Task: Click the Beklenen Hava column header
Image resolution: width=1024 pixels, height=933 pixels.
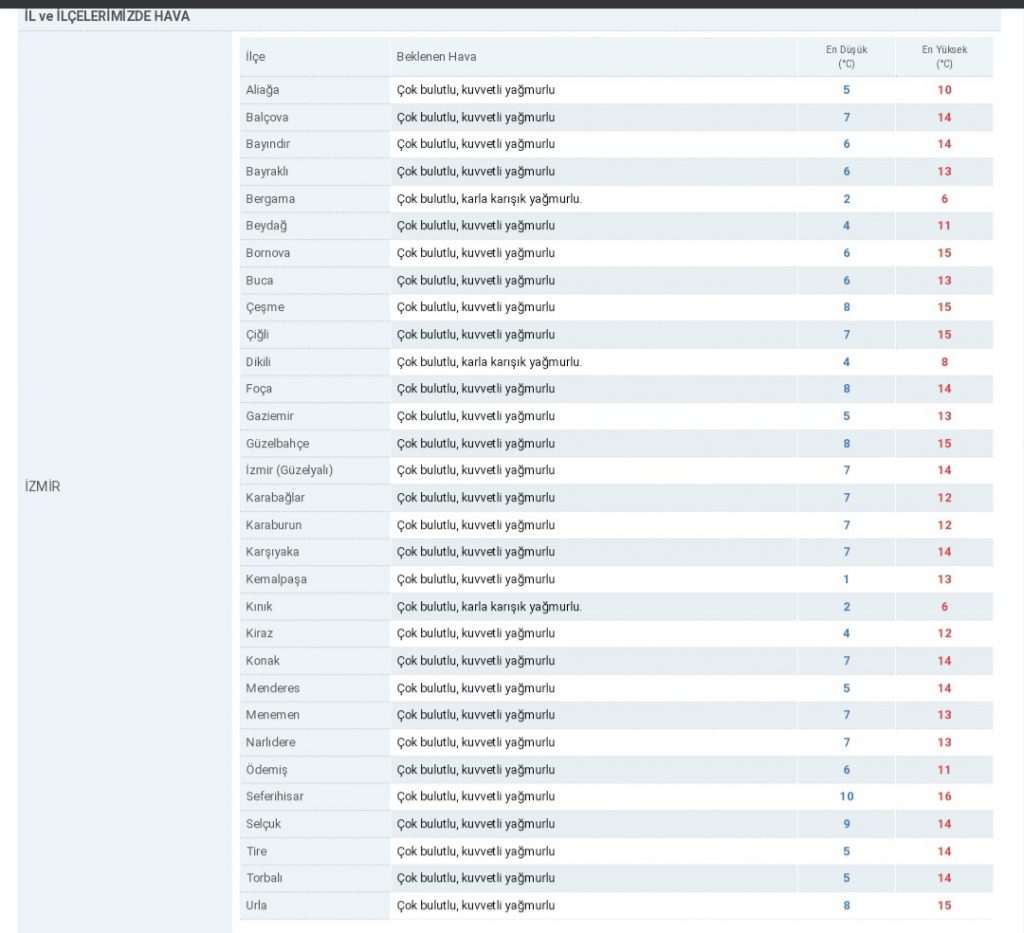Action: pos(436,57)
